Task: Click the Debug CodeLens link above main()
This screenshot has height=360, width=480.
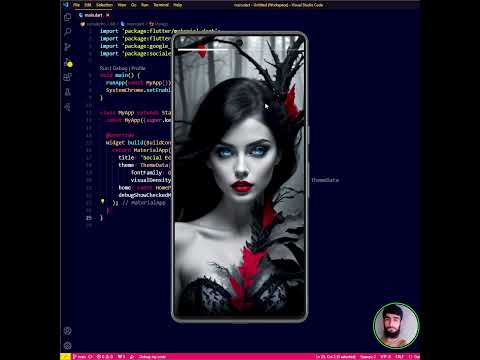Action: 120,68
